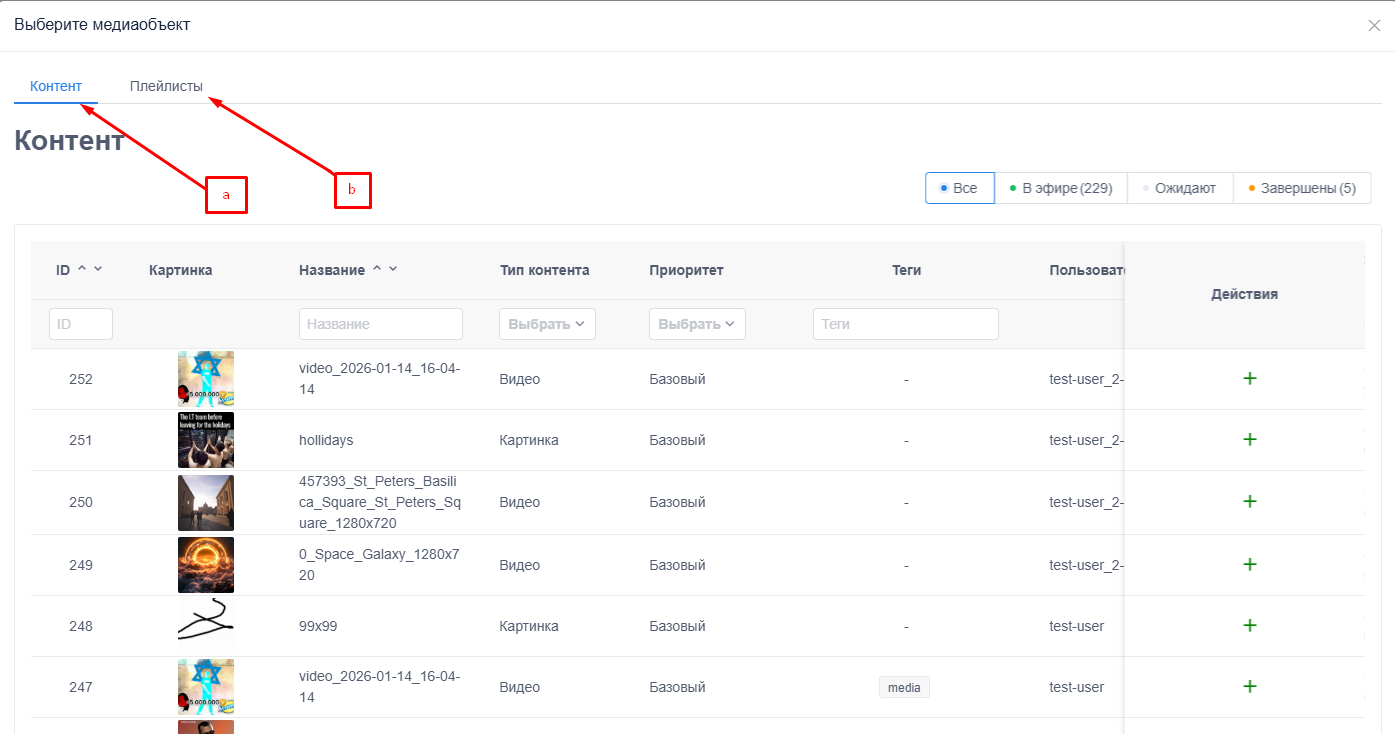This screenshot has width=1395, height=734.
Task: Select the 0_Space_Galaxy_1280x720 name cell
Action: pyautogui.click(x=380, y=565)
